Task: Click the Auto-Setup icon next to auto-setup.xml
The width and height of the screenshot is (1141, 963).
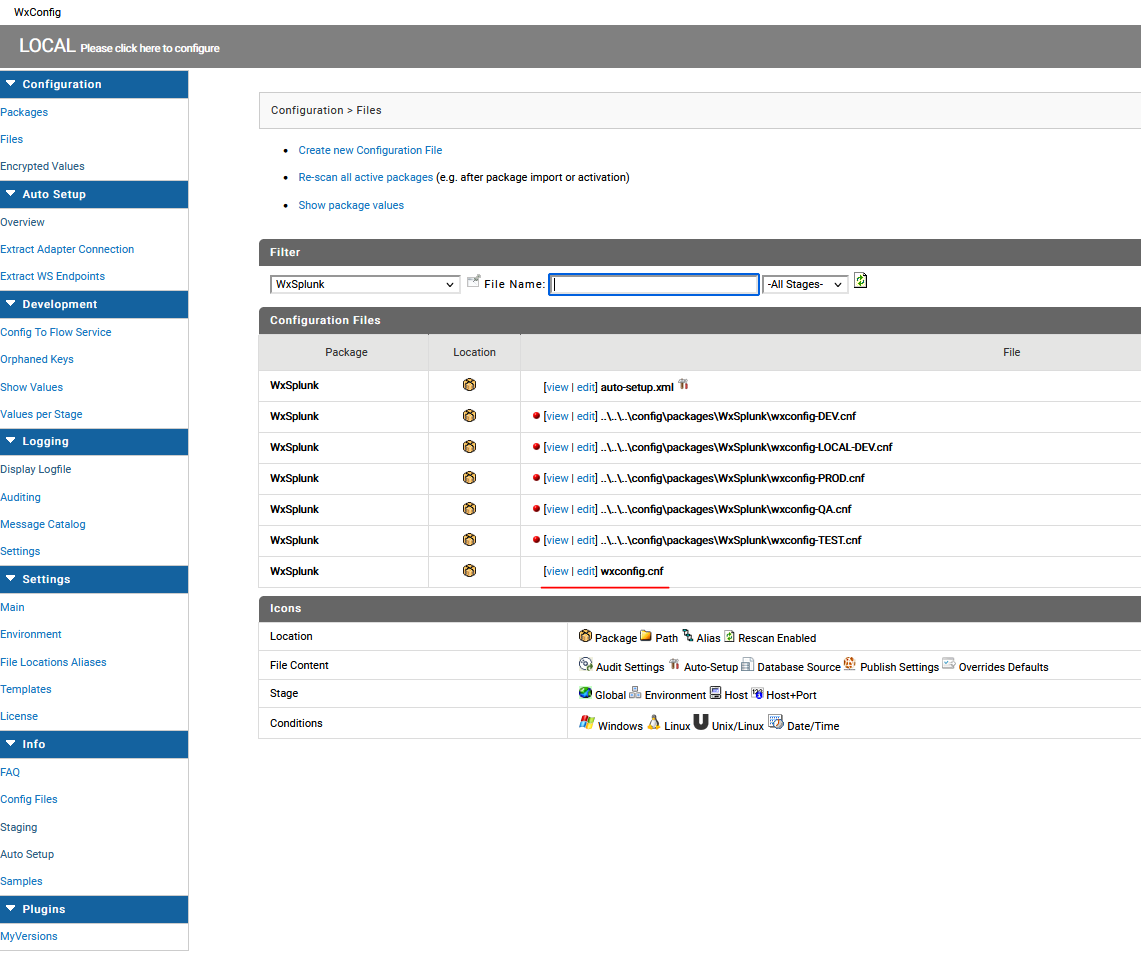Action: [684, 385]
